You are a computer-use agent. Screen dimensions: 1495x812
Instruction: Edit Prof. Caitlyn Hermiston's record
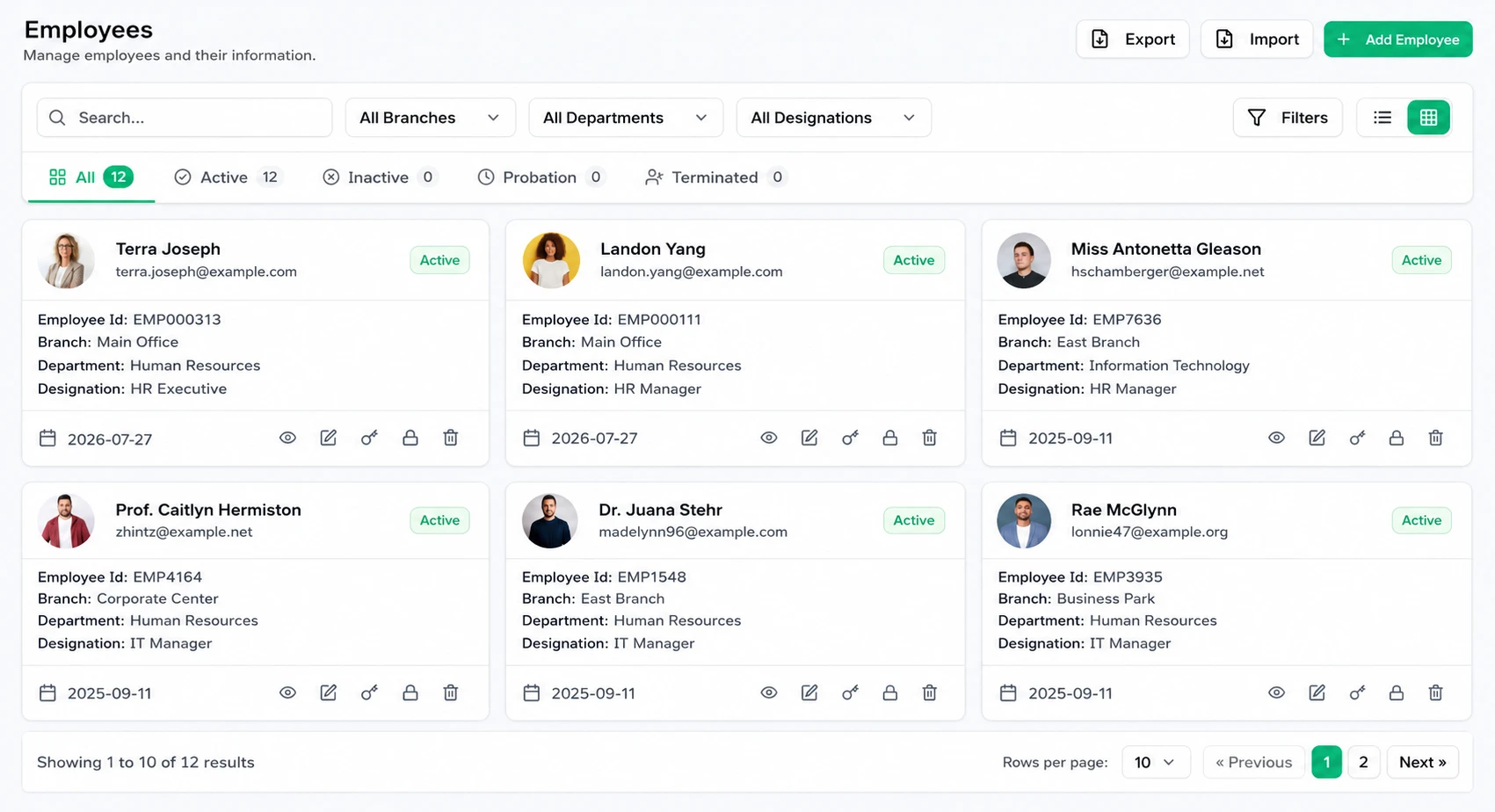329,692
